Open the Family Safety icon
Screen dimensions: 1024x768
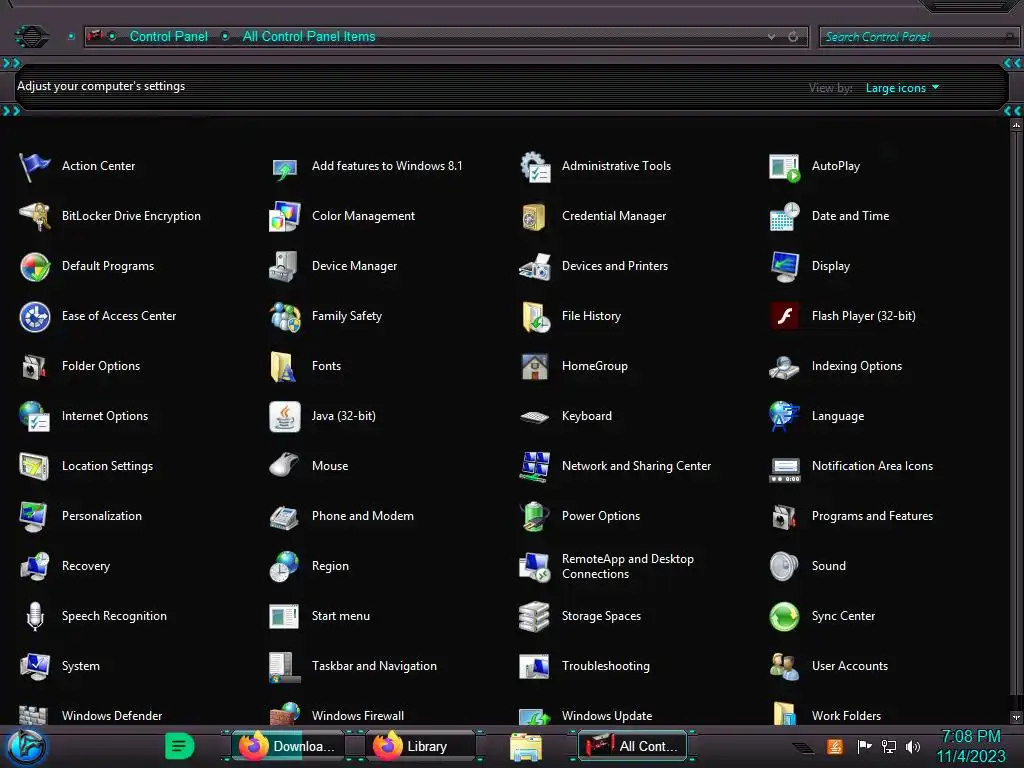(285, 317)
